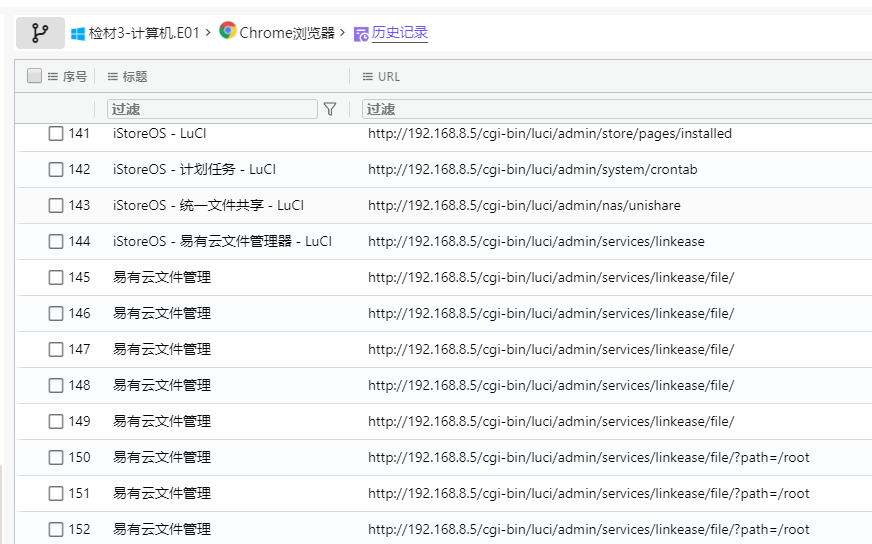
Task: Click the Chrome browser icon in breadcrumb
Action: click(228, 32)
